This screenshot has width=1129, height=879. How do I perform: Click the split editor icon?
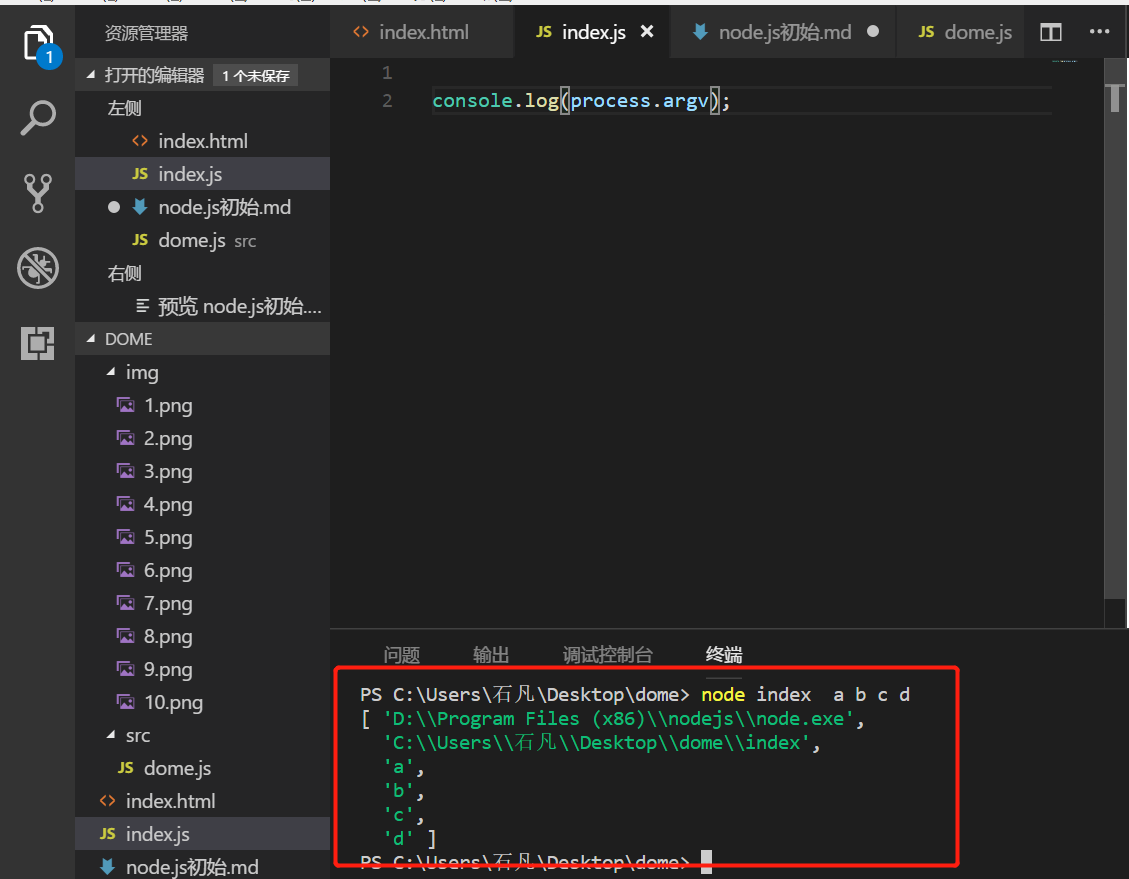click(1050, 32)
